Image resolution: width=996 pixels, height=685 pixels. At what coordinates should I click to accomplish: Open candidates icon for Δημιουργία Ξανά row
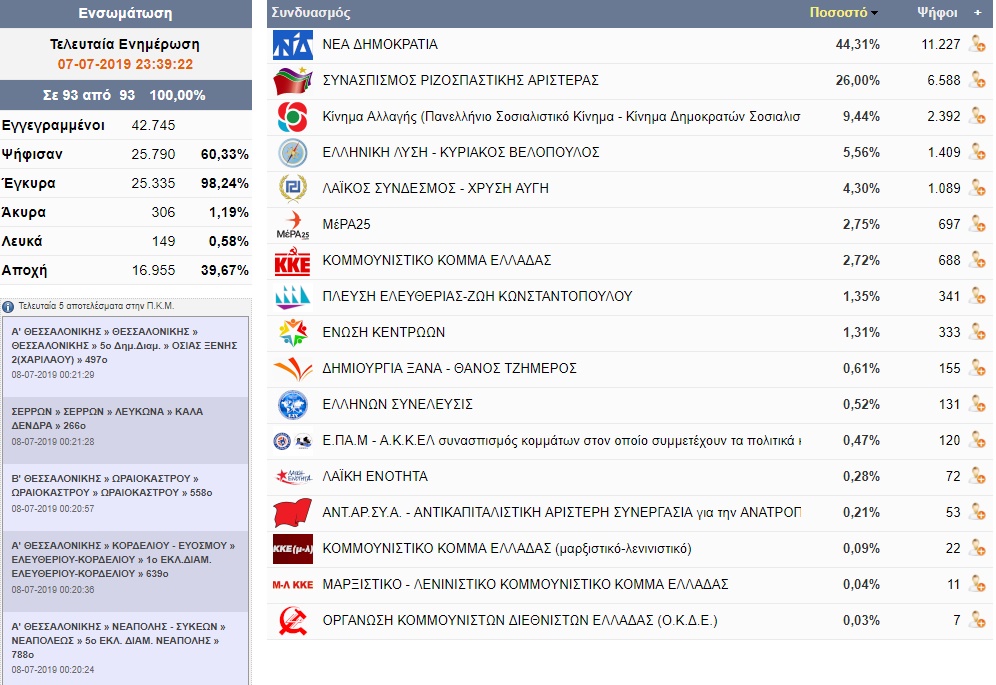977,369
